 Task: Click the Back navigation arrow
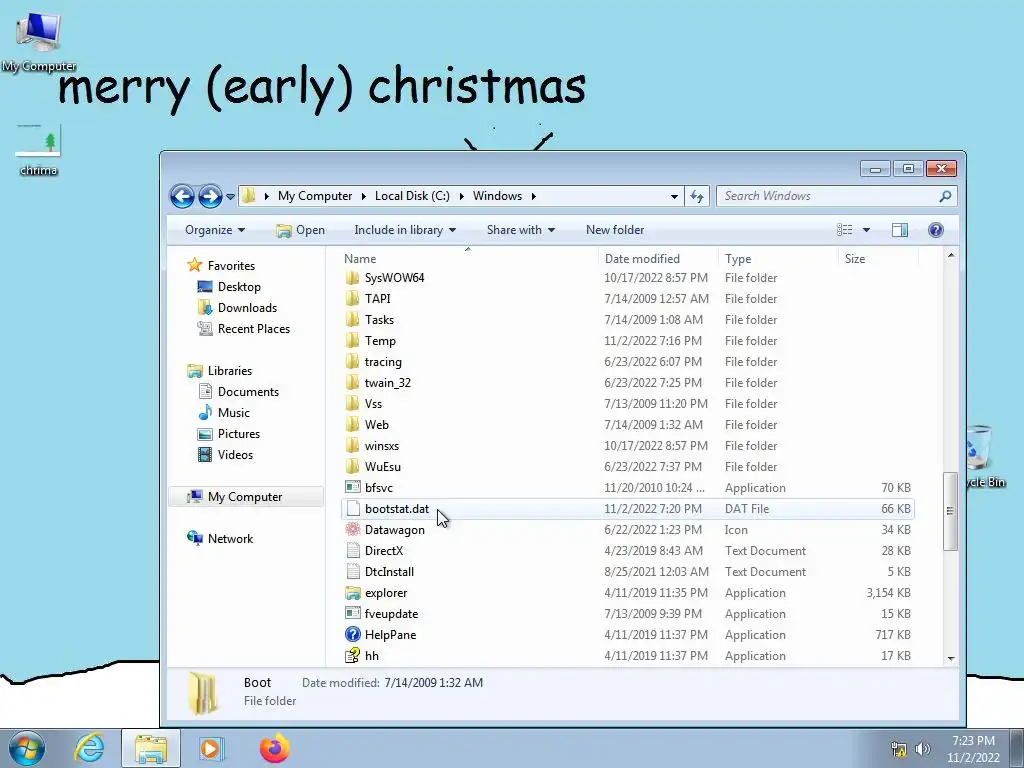pos(182,196)
